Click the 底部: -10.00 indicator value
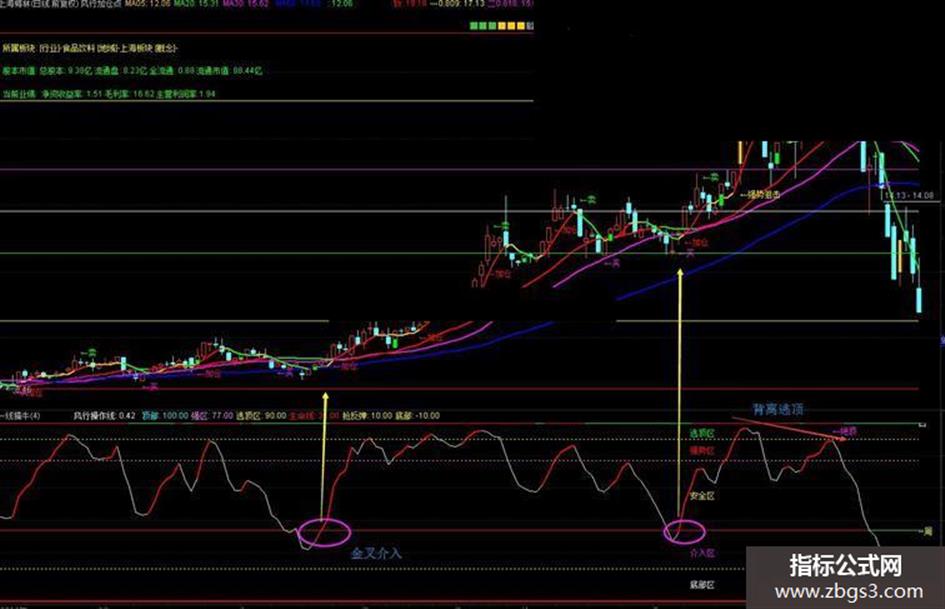 (x=417, y=415)
